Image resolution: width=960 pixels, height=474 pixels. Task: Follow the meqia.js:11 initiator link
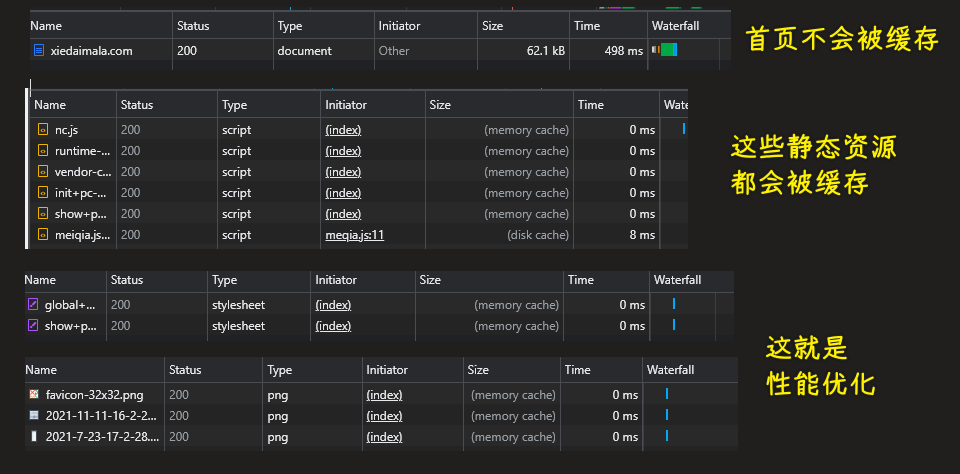click(x=354, y=235)
